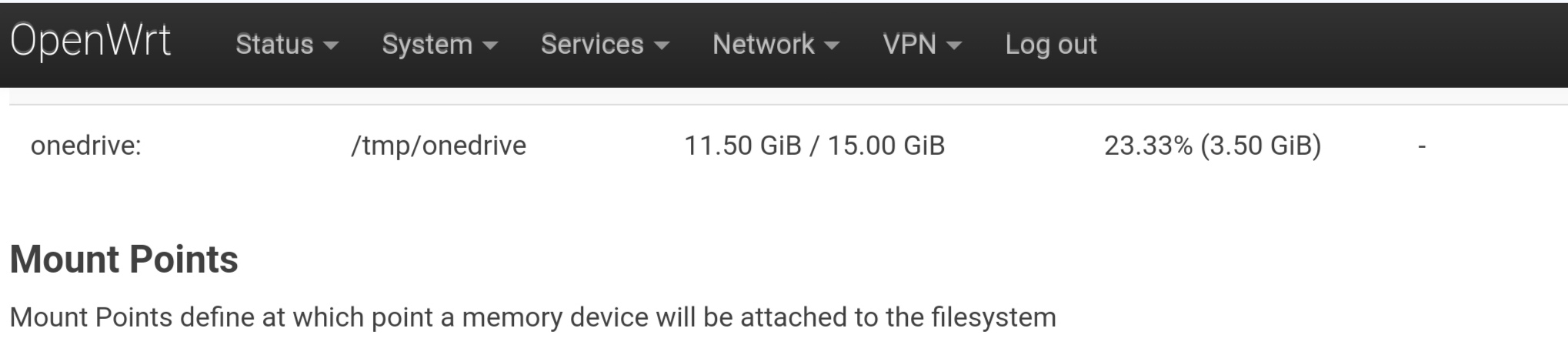Viewport: 1568px width, 352px height.
Task: Click the /tmp/onedrive mount point text
Action: (439, 145)
